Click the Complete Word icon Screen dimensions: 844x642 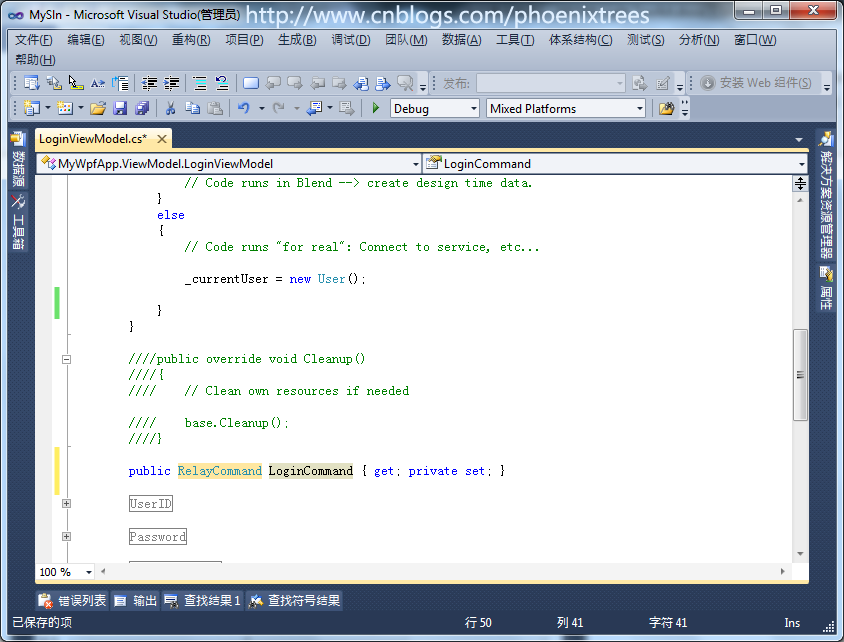pyautogui.click(x=98, y=83)
